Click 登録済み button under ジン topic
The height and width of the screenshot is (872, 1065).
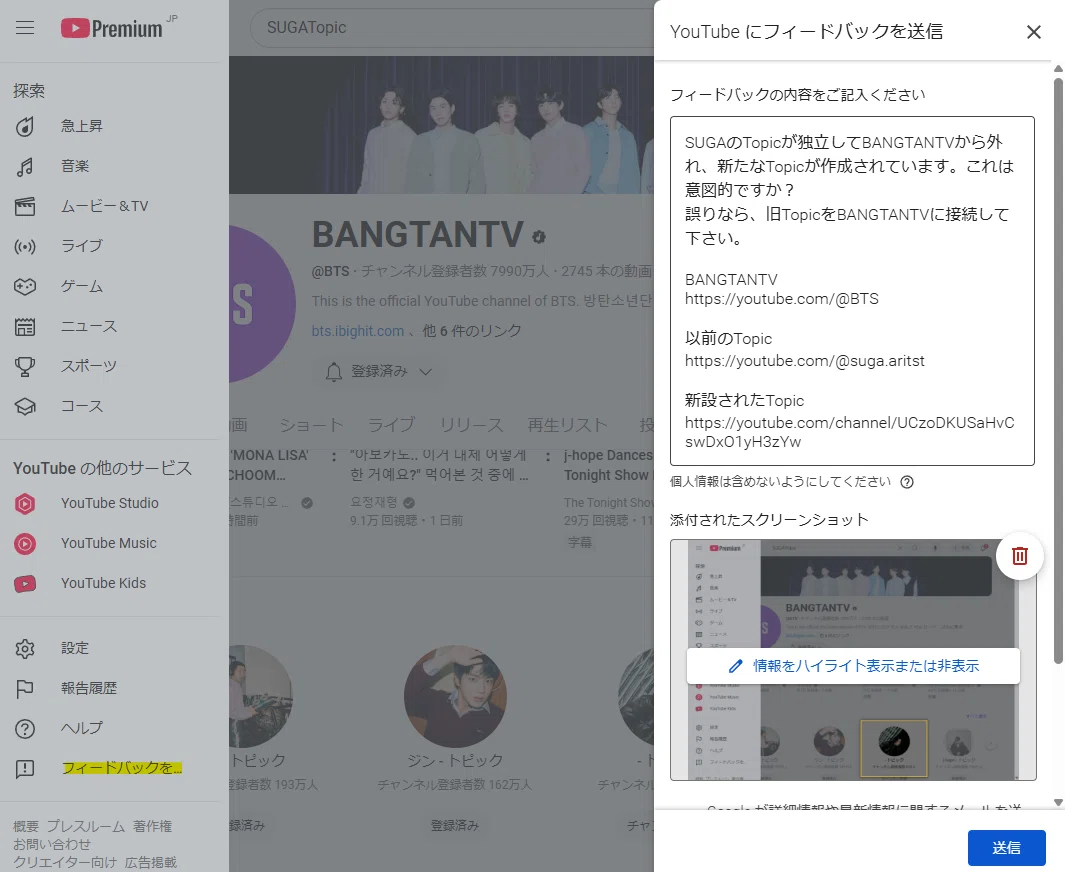point(454,825)
